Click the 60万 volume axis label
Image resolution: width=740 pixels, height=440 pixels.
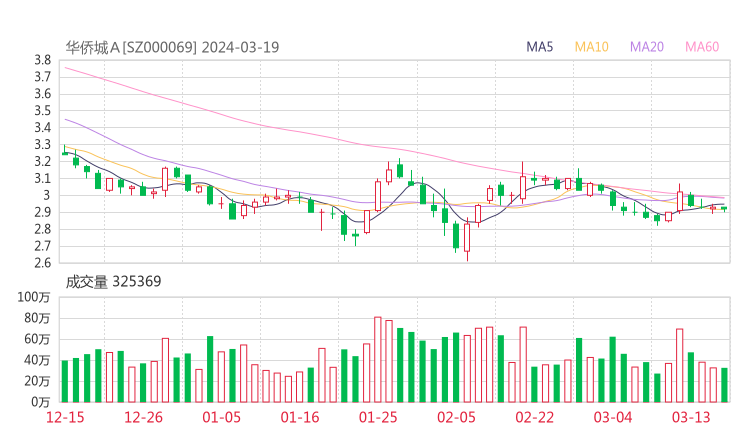37,339
